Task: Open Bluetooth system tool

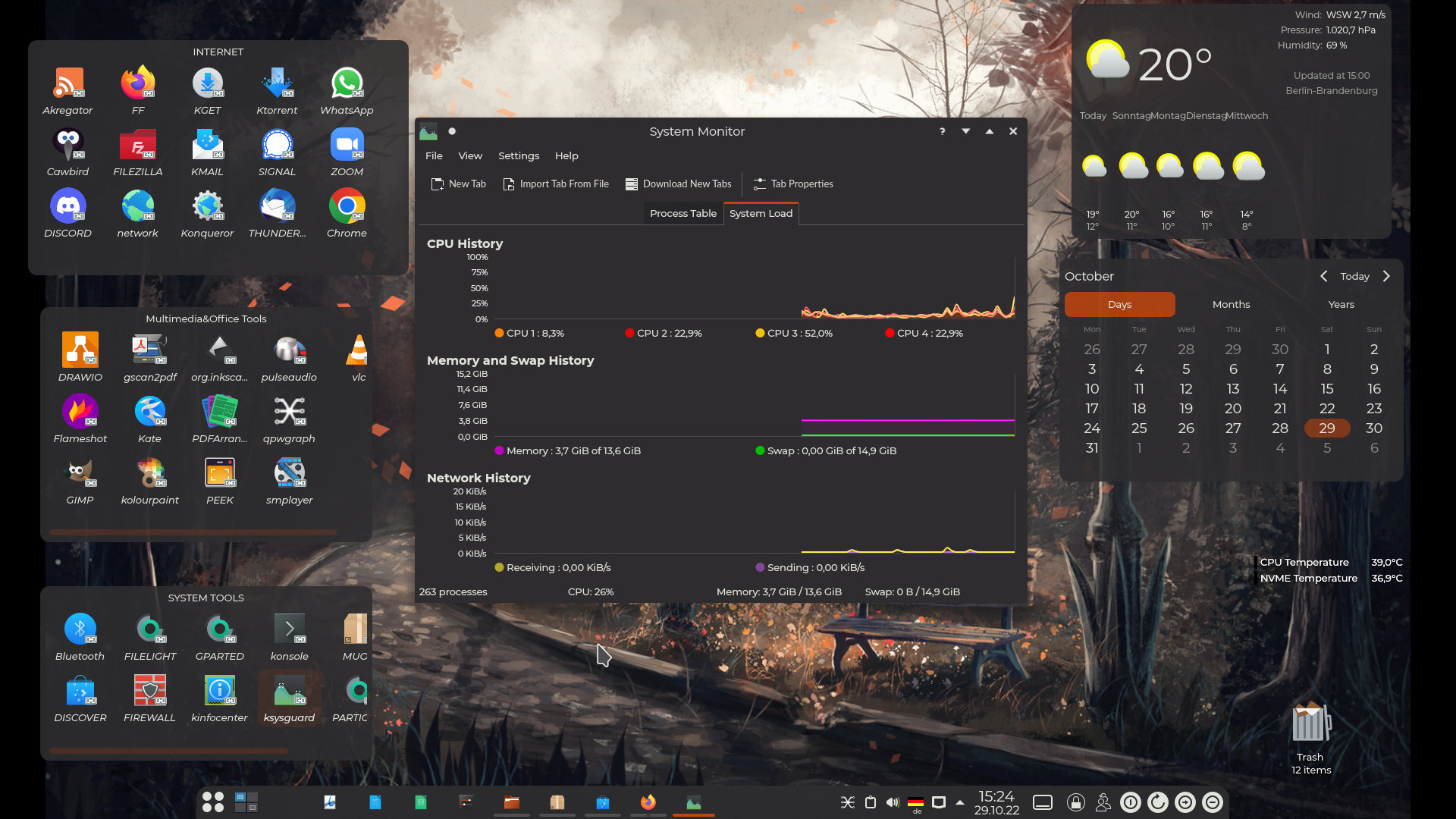Action: (x=80, y=637)
